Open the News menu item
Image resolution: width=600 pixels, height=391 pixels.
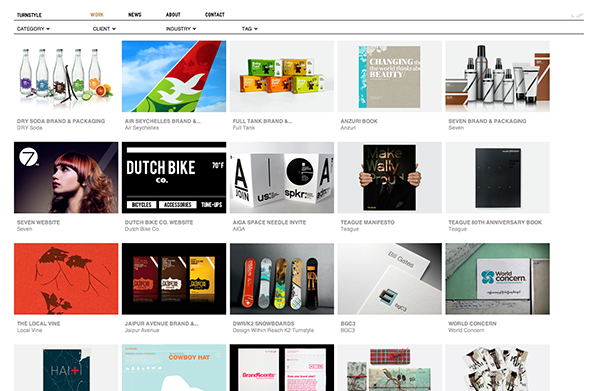coord(135,15)
